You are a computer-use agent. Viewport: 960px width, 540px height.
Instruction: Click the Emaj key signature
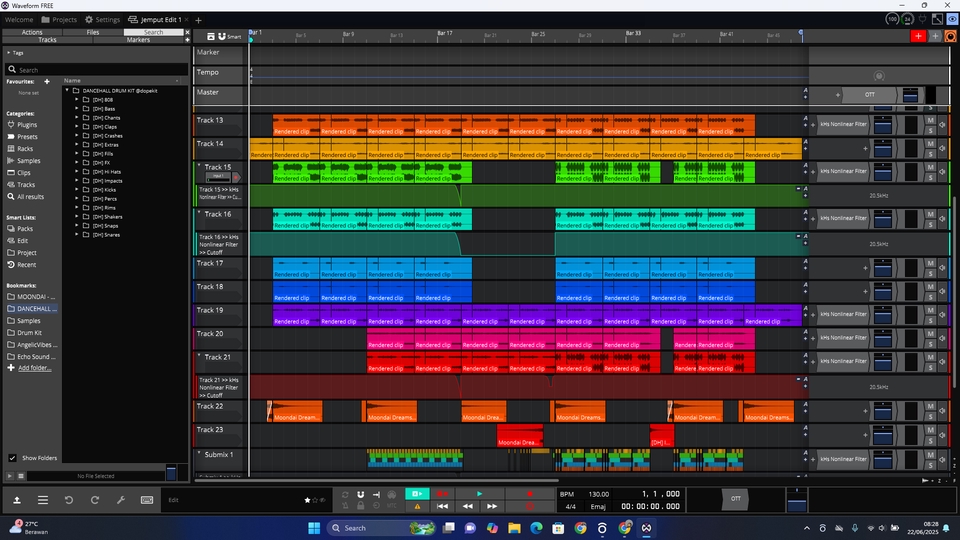click(x=598, y=506)
